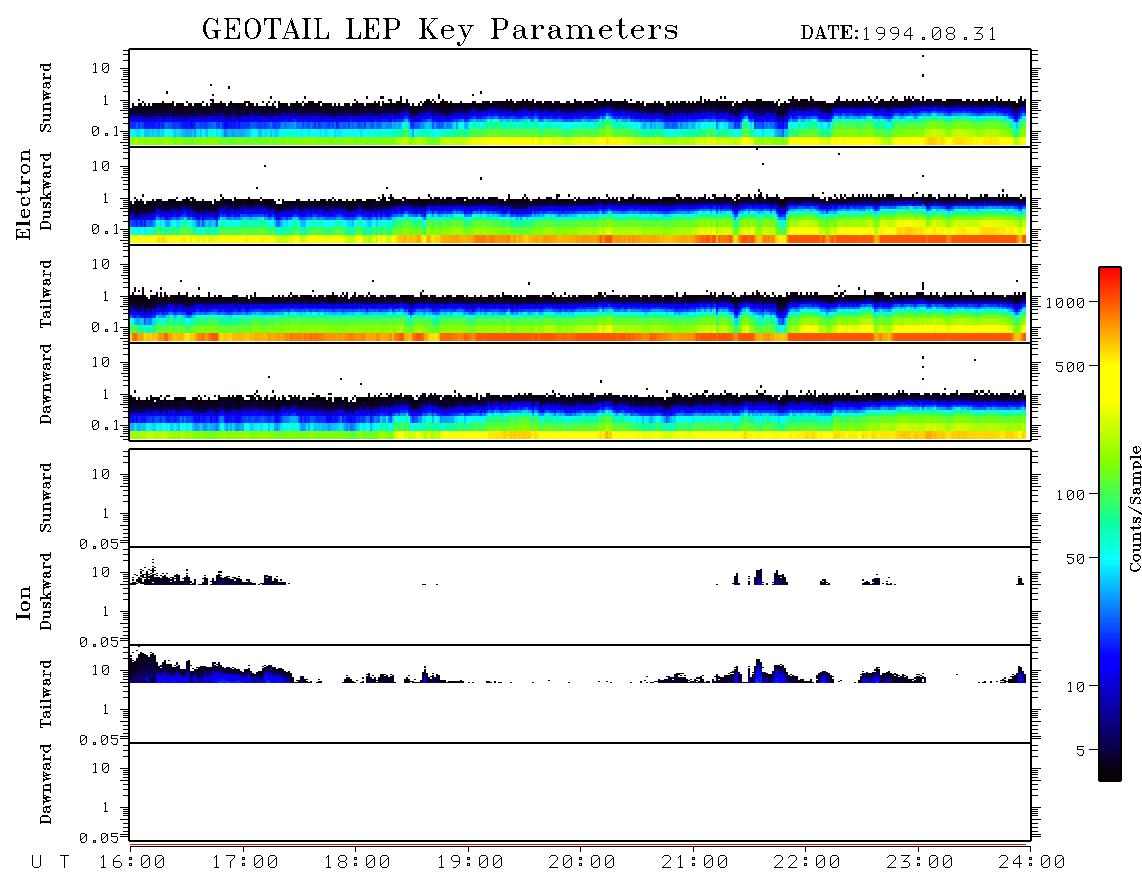1142x880 pixels.
Task: Click the "21:00" time tick label
Action: click(x=694, y=862)
